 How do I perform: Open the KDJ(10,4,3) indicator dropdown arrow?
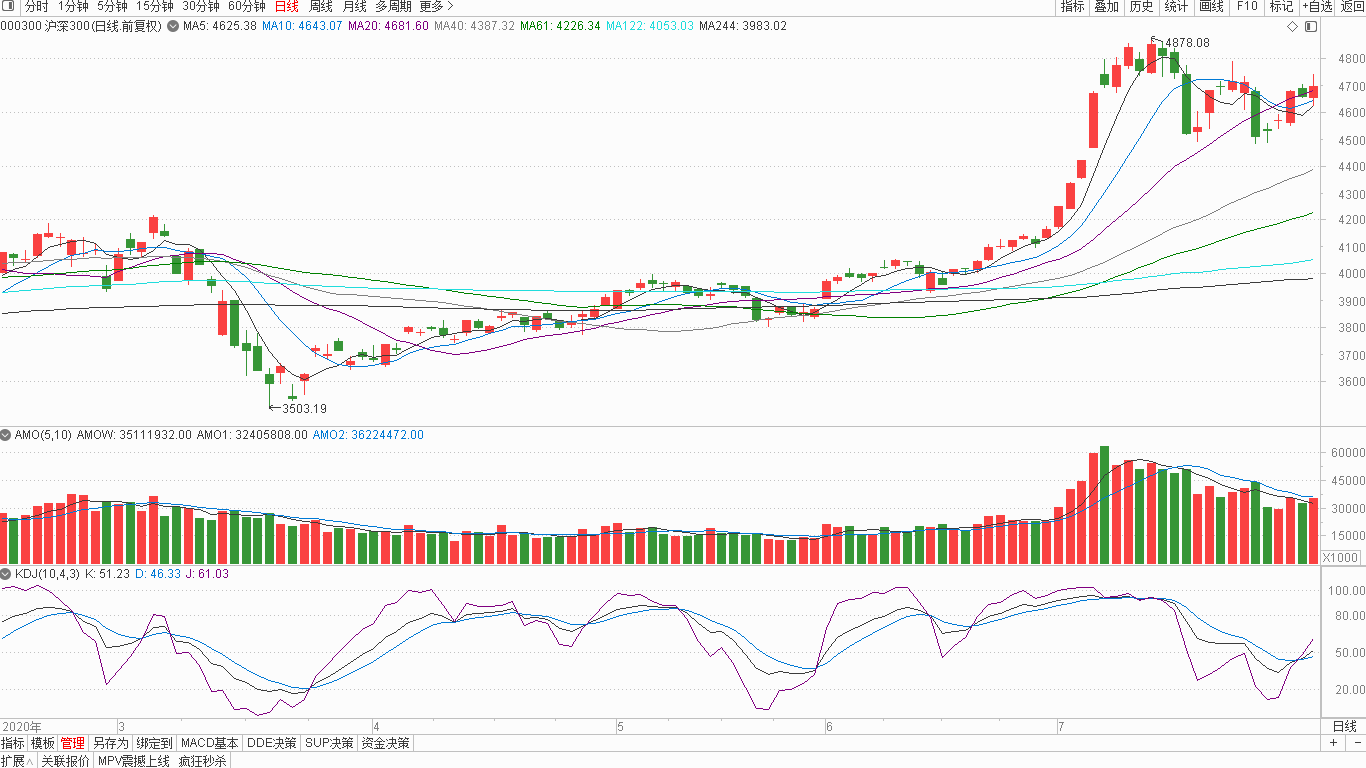pyautogui.click(x=6, y=574)
